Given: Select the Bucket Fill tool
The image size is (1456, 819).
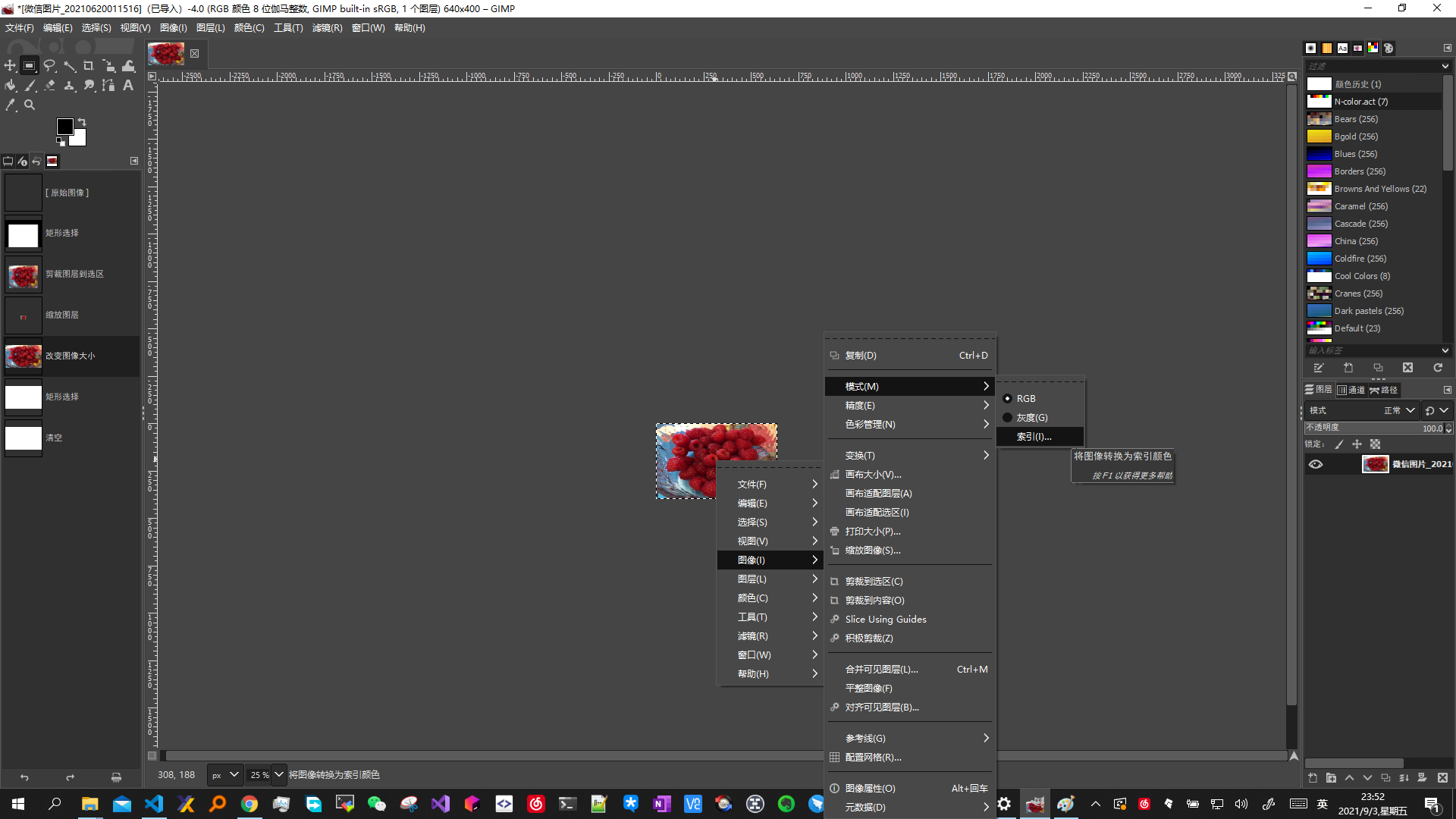Looking at the screenshot, I should click(x=10, y=86).
